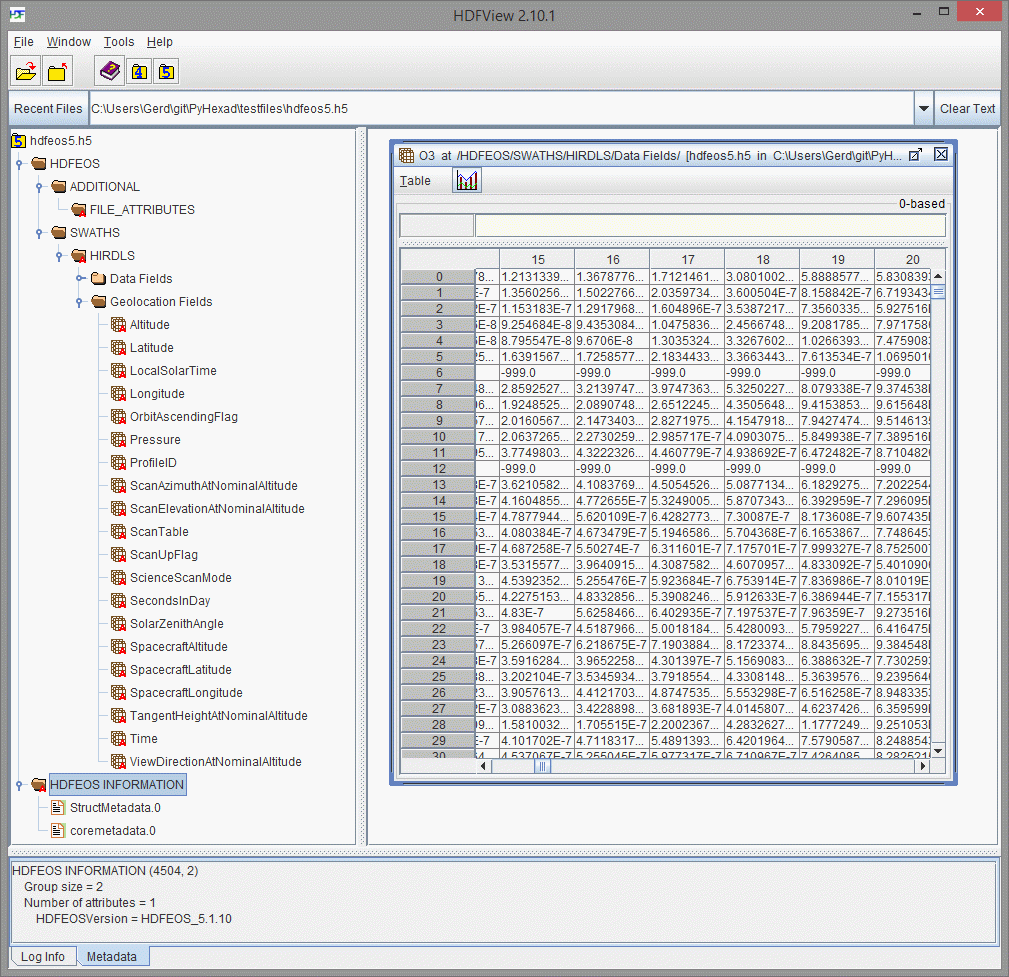The image size is (1009, 977).
Task: Click the table's horizontal scrollbar
Action: pos(541,765)
